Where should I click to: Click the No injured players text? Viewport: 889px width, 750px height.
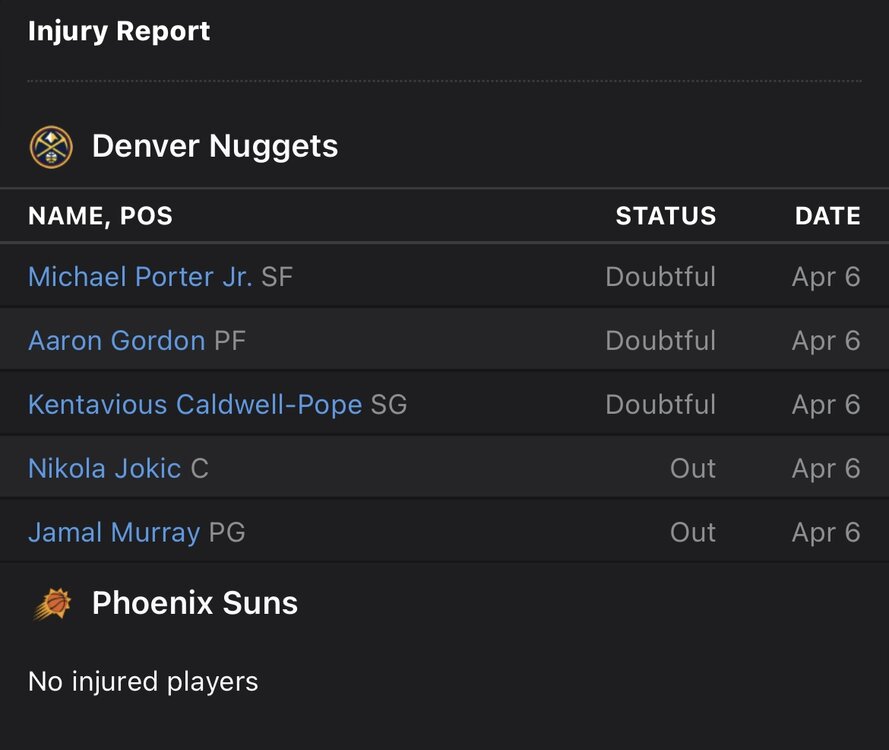(143, 682)
